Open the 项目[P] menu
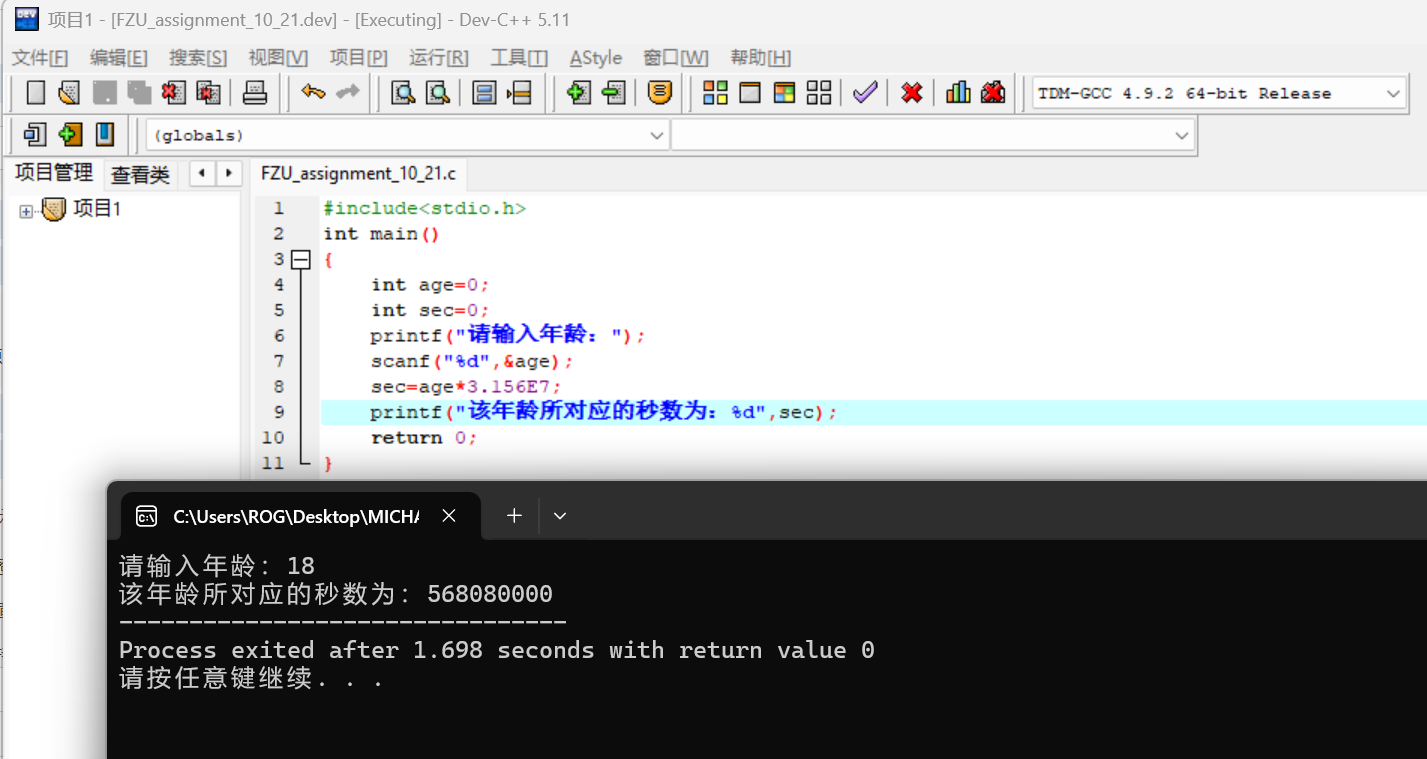Viewport: 1427px width, 759px height. [x=359, y=58]
